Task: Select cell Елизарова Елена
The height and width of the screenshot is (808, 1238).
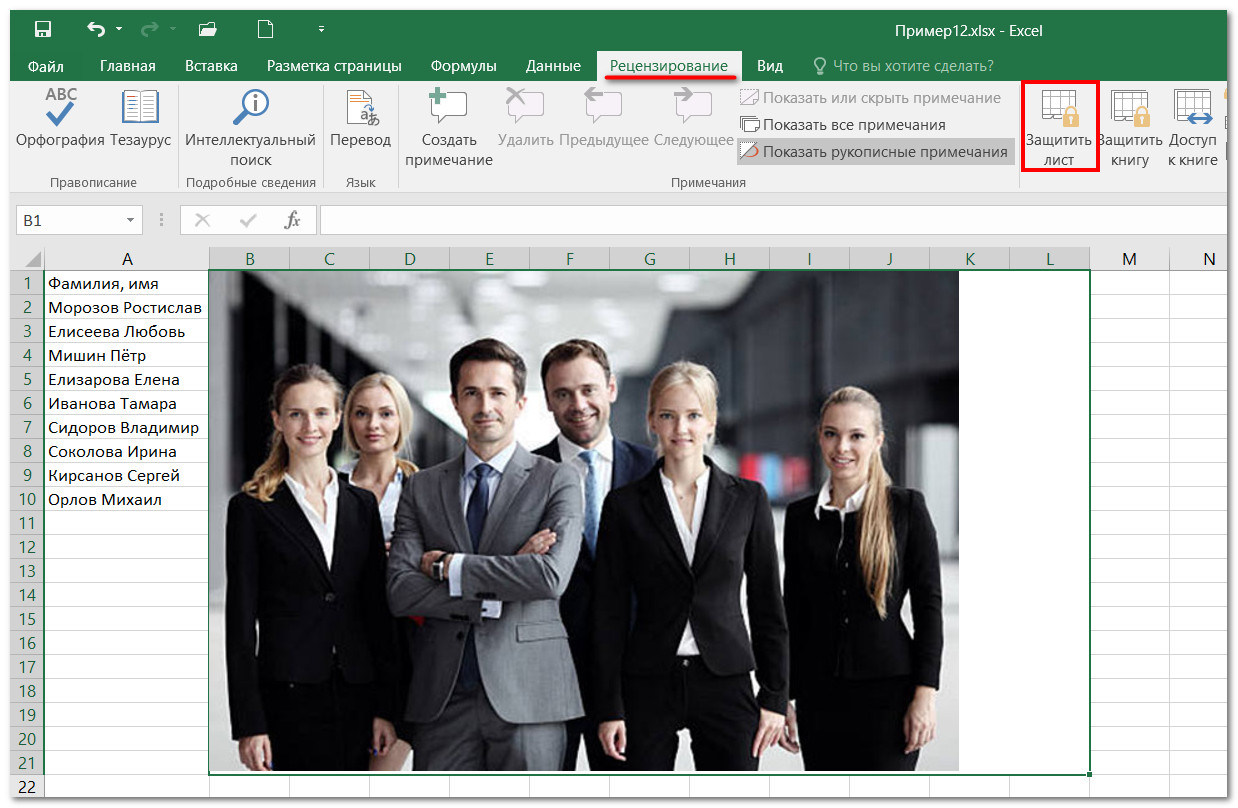Action: pos(127,379)
